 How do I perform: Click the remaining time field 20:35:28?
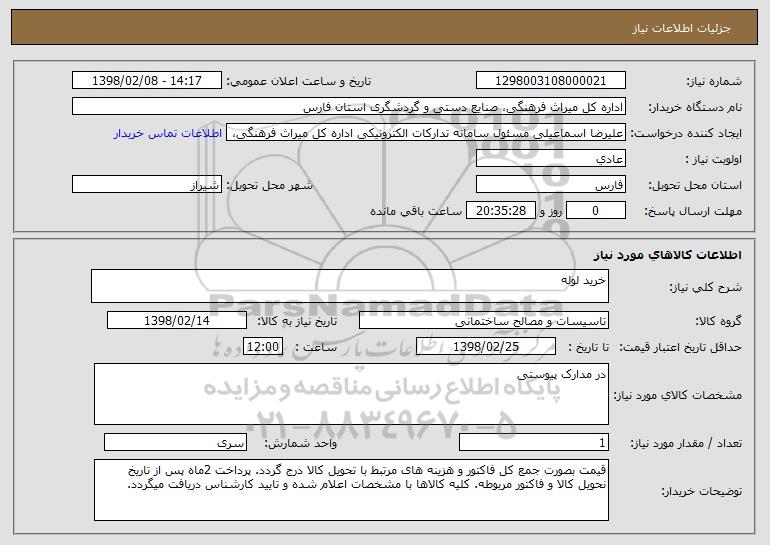pos(500,210)
